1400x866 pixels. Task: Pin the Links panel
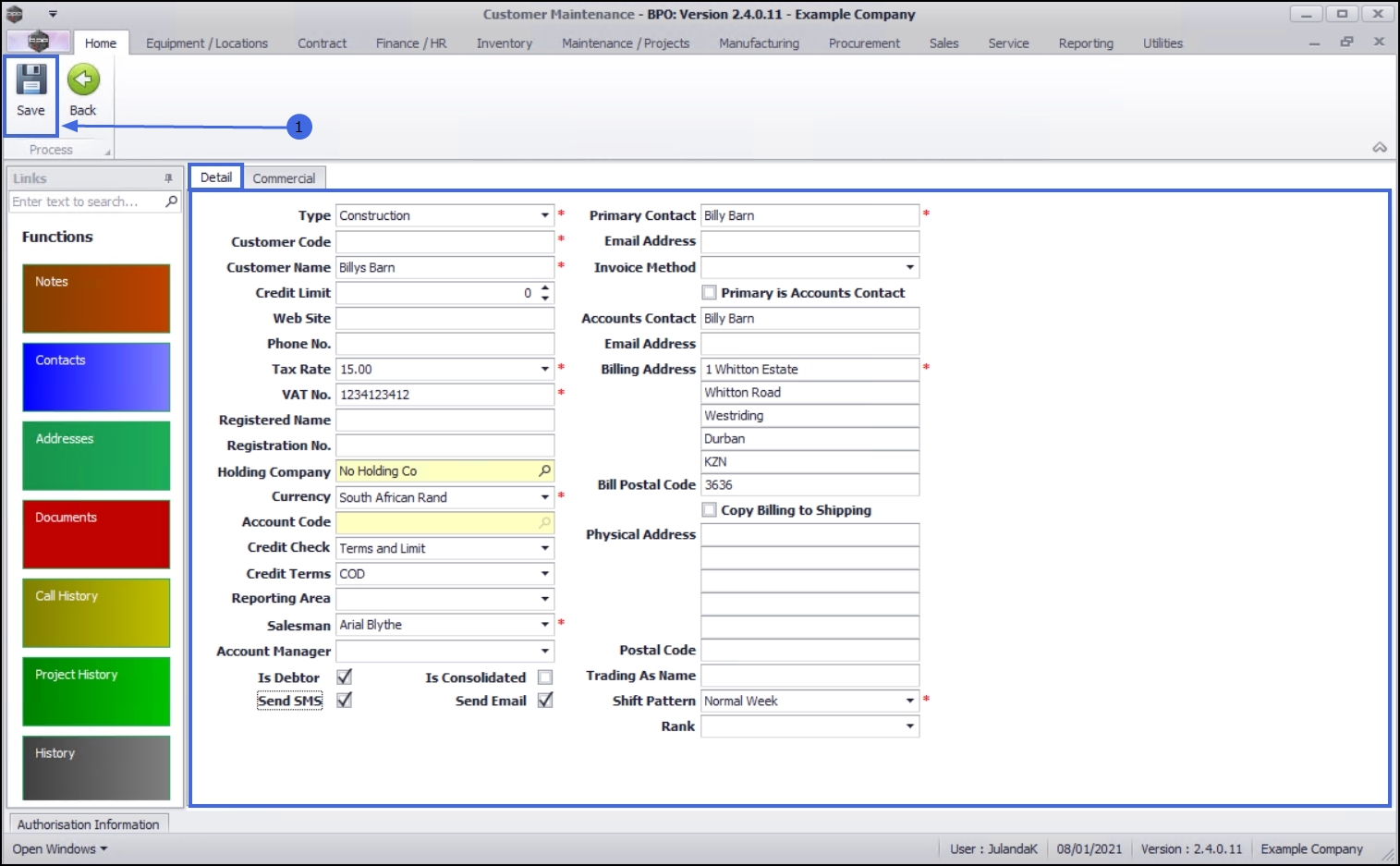click(168, 178)
